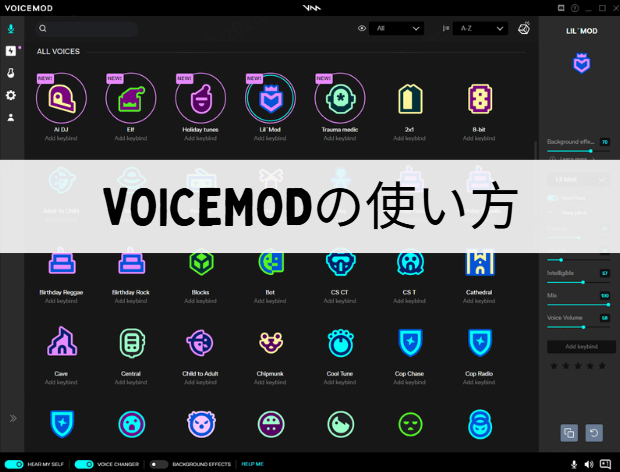The height and width of the screenshot is (472, 620).
Task: Add keybind under Cathedral
Action: pos(479,301)
